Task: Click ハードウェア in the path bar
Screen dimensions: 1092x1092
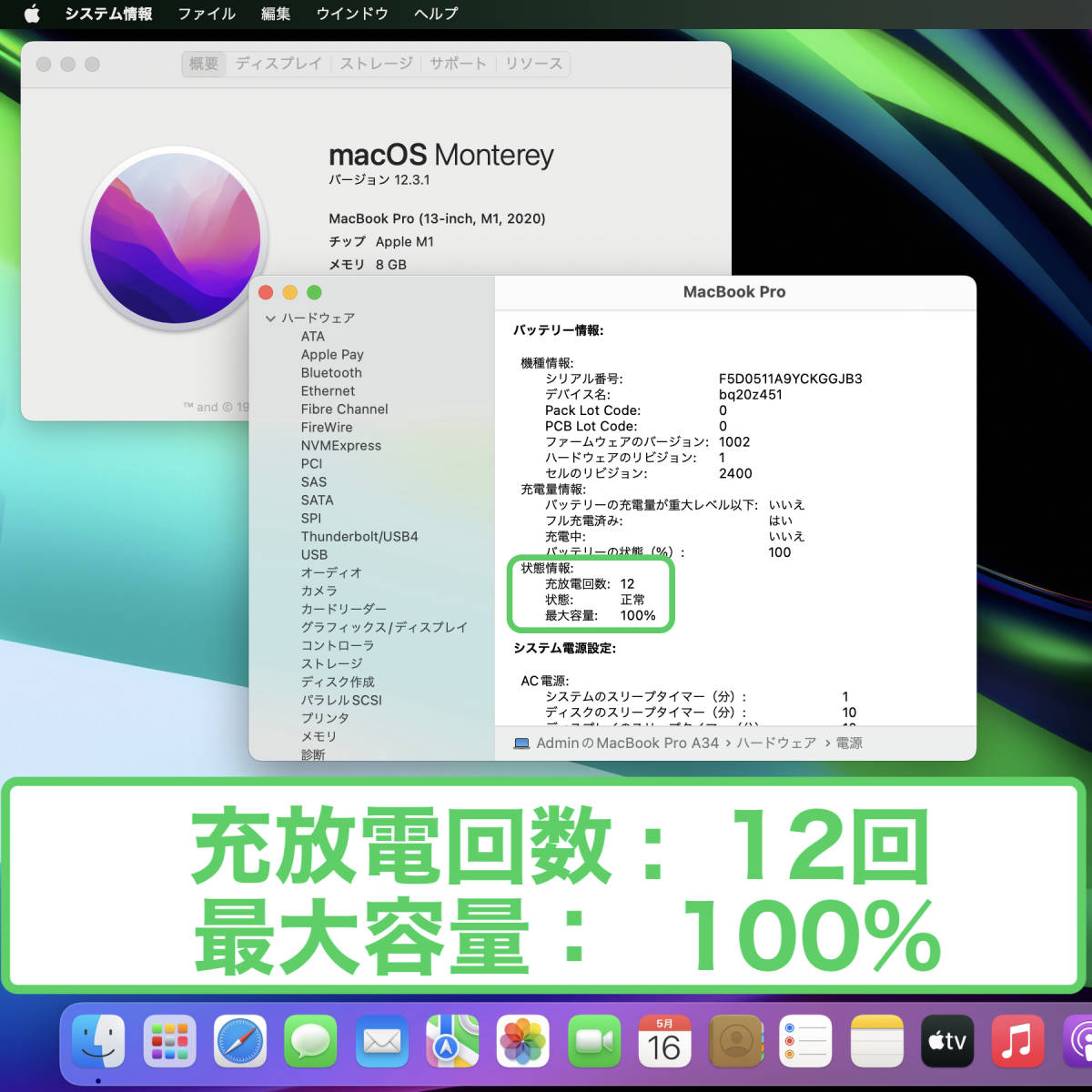Action: click(x=776, y=743)
